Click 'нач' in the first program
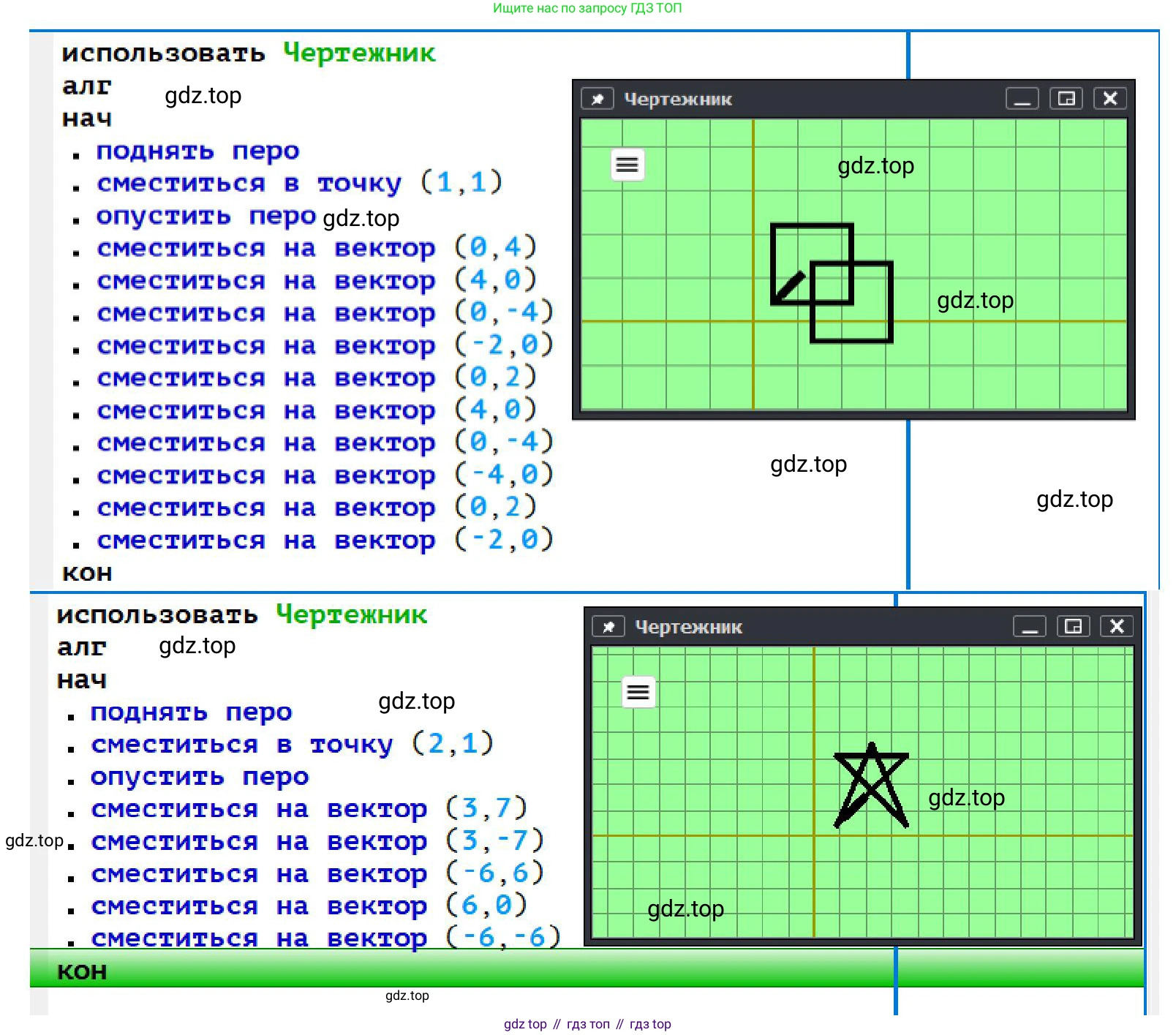Screen dimensions: 1176x1035 pyautogui.click(x=87, y=118)
